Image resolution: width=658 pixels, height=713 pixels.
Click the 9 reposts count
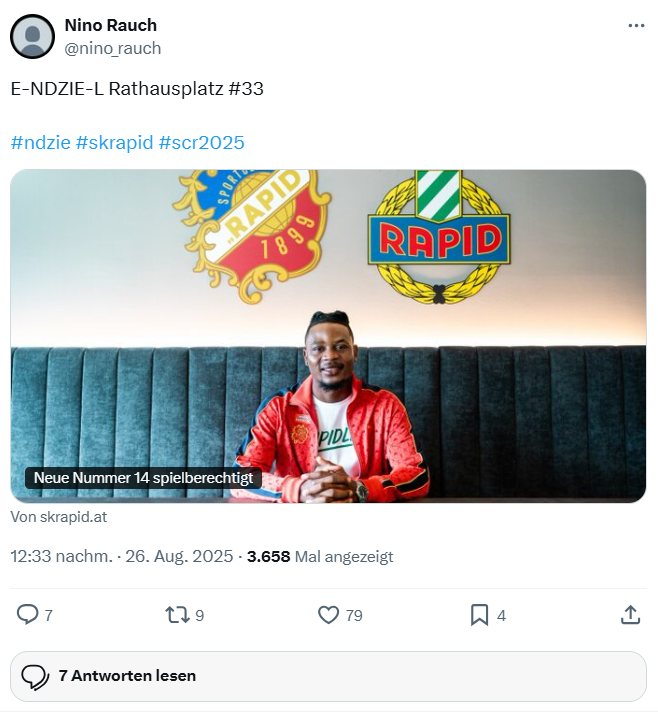coord(200,616)
